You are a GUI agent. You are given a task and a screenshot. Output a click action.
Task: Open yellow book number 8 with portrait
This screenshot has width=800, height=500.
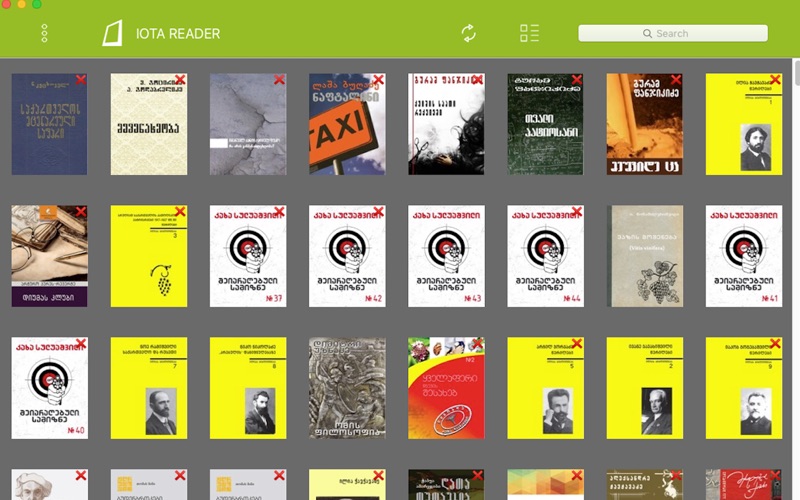[x=248, y=388]
